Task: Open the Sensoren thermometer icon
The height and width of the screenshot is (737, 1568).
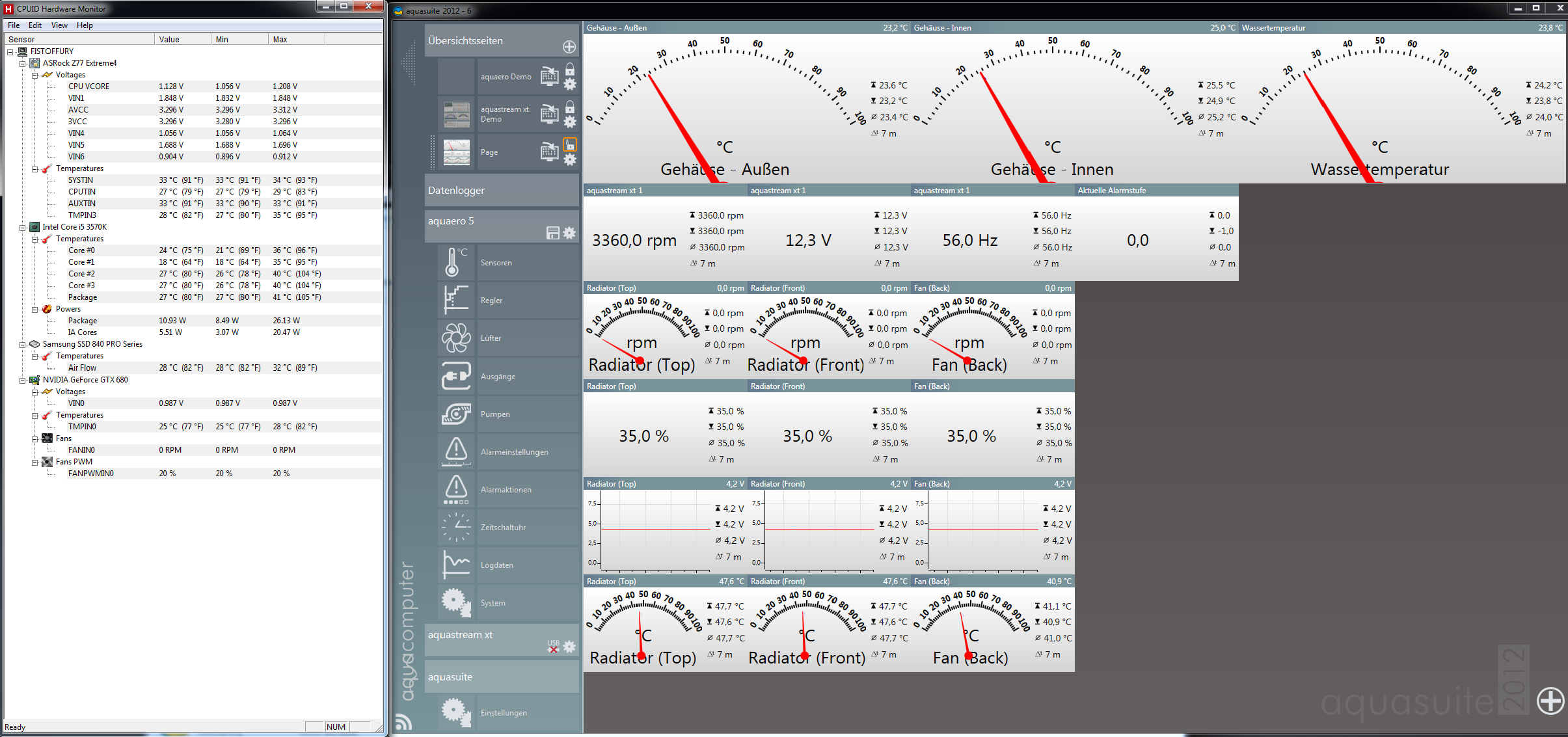Action: point(456,262)
